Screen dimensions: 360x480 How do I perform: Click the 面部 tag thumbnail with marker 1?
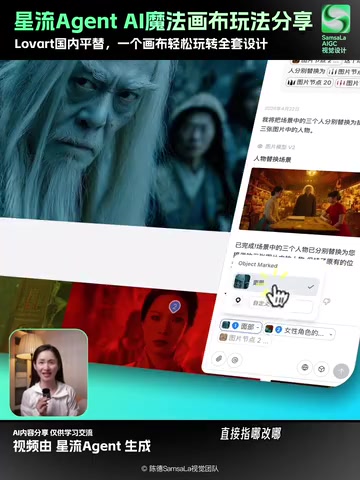coord(226,325)
